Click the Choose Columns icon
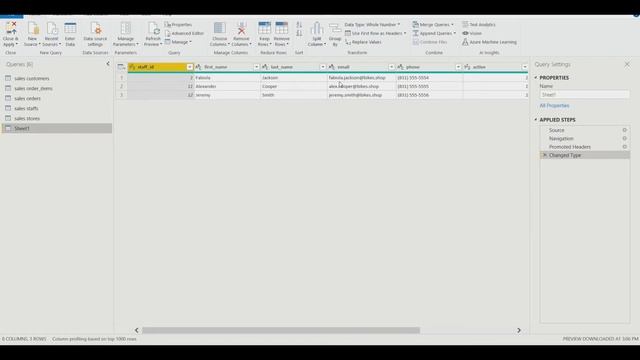 tap(220, 28)
